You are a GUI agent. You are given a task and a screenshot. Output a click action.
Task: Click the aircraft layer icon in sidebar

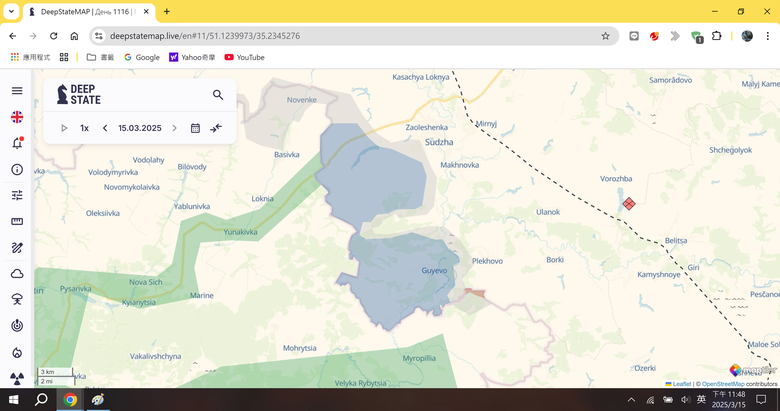(17, 300)
